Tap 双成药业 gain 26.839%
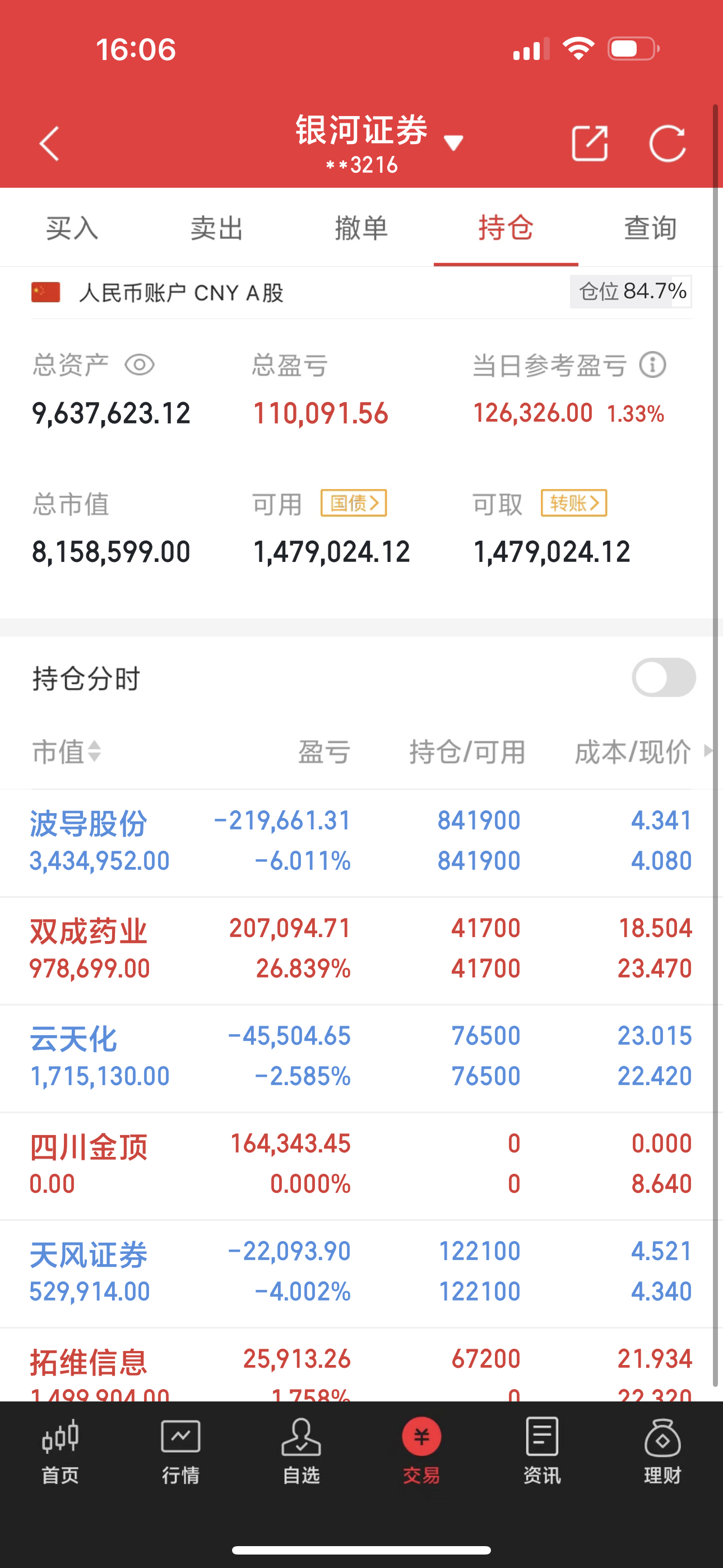723x1568 pixels. coord(303,969)
